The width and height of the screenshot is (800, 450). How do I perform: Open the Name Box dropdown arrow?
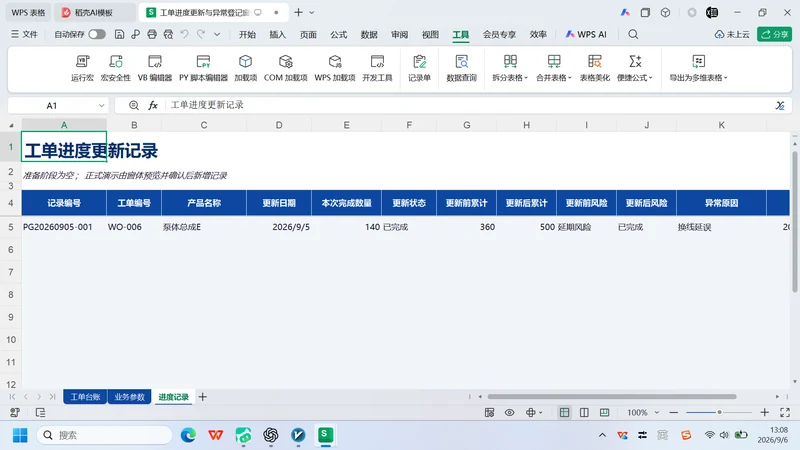(101, 106)
